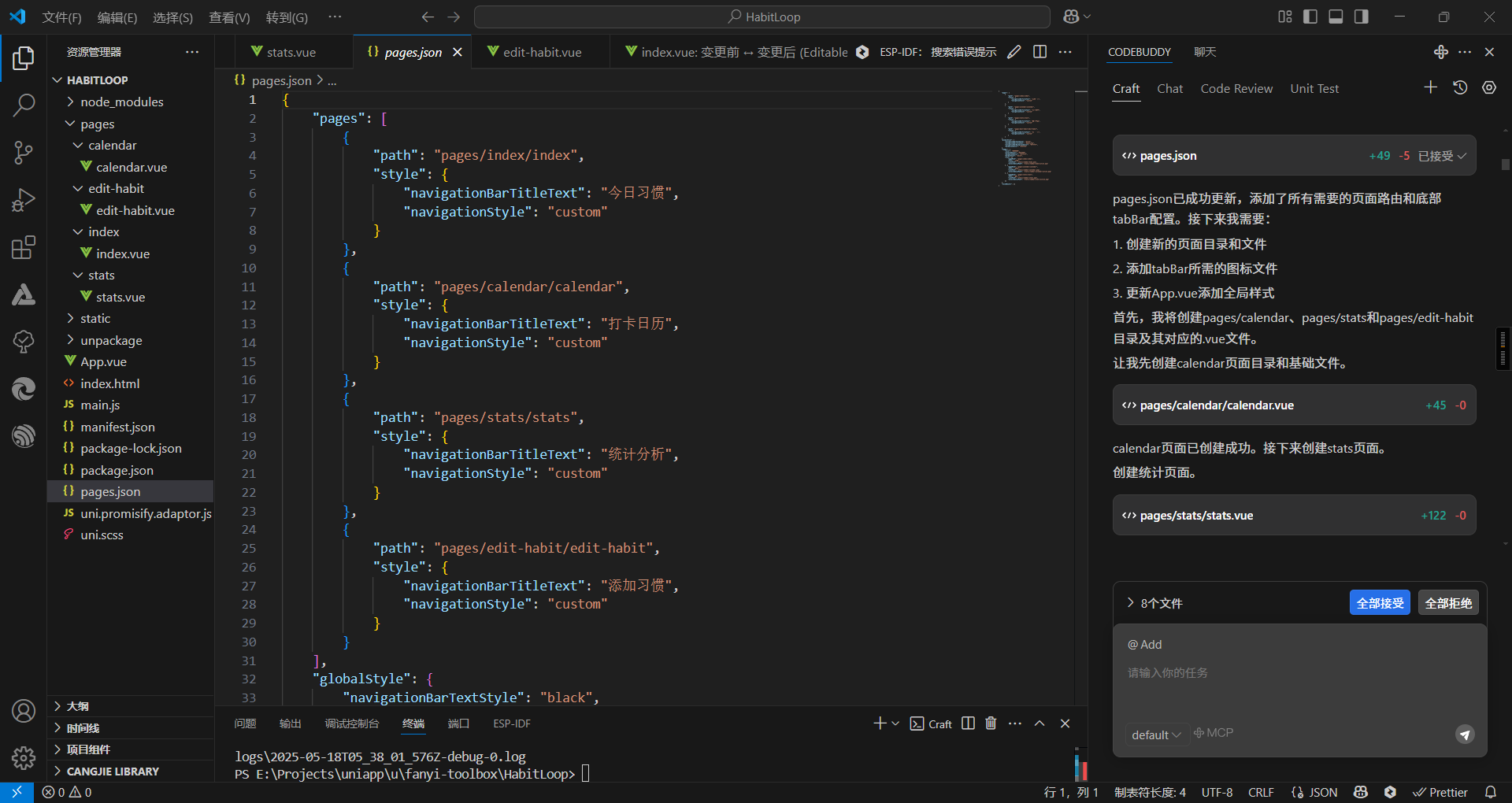Click the HabitLoop command center search box
This screenshot has width=1512, height=803.
point(762,17)
